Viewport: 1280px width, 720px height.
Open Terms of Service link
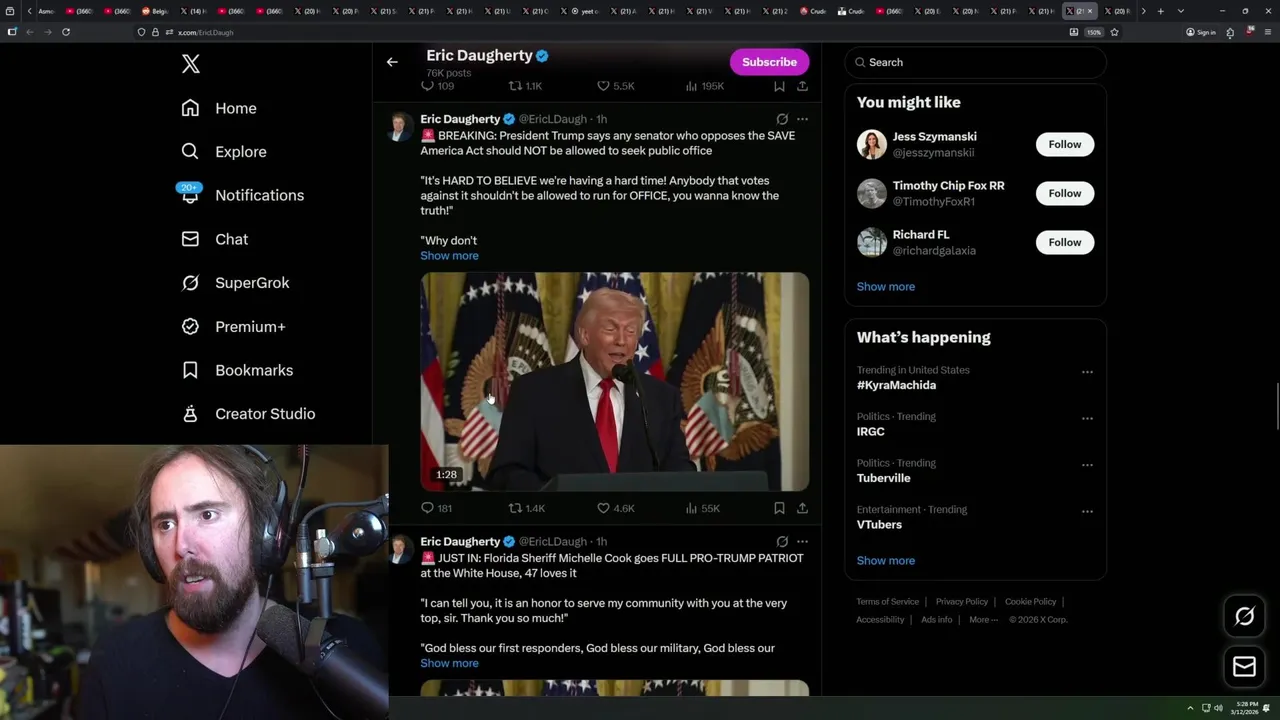[887, 601]
